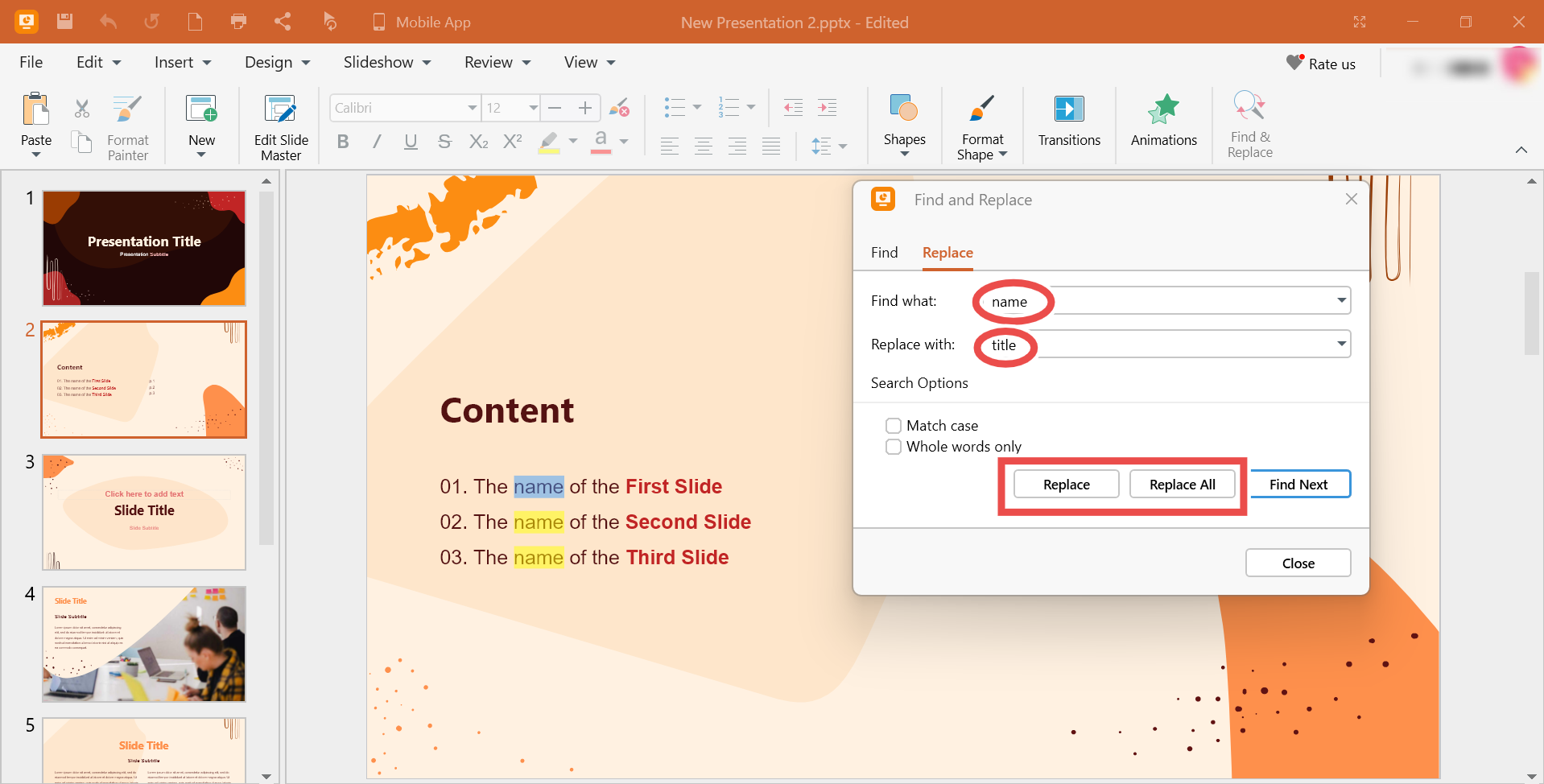Expand Find what history dropdown
Image resolution: width=1544 pixels, height=784 pixels.
coord(1341,300)
